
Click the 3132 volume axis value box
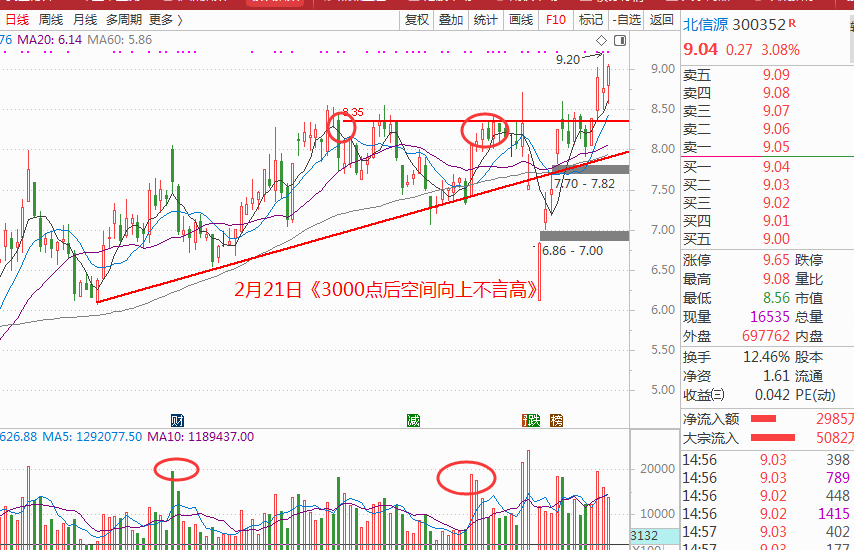[655, 536]
